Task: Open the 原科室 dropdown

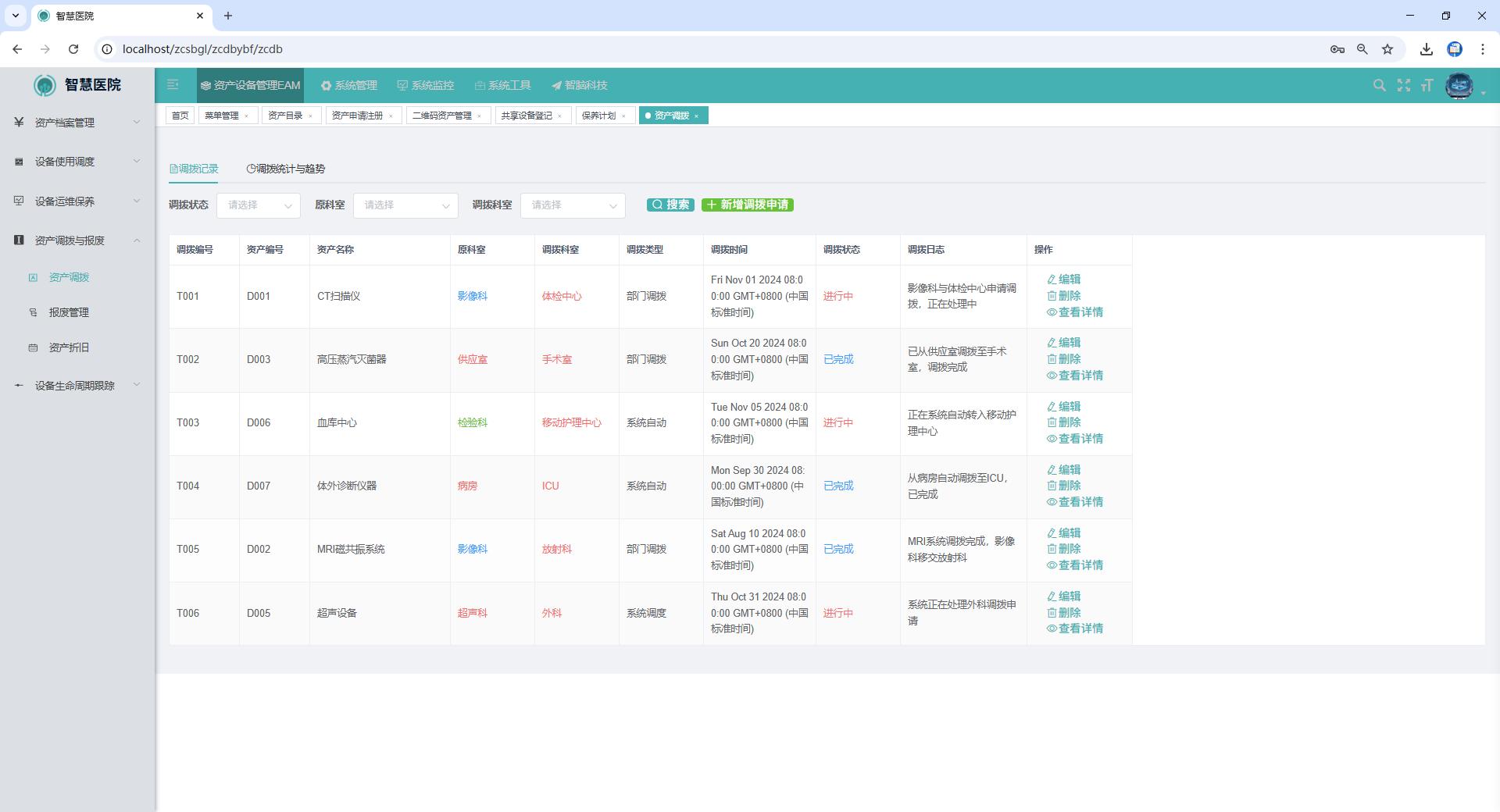Action: click(405, 205)
